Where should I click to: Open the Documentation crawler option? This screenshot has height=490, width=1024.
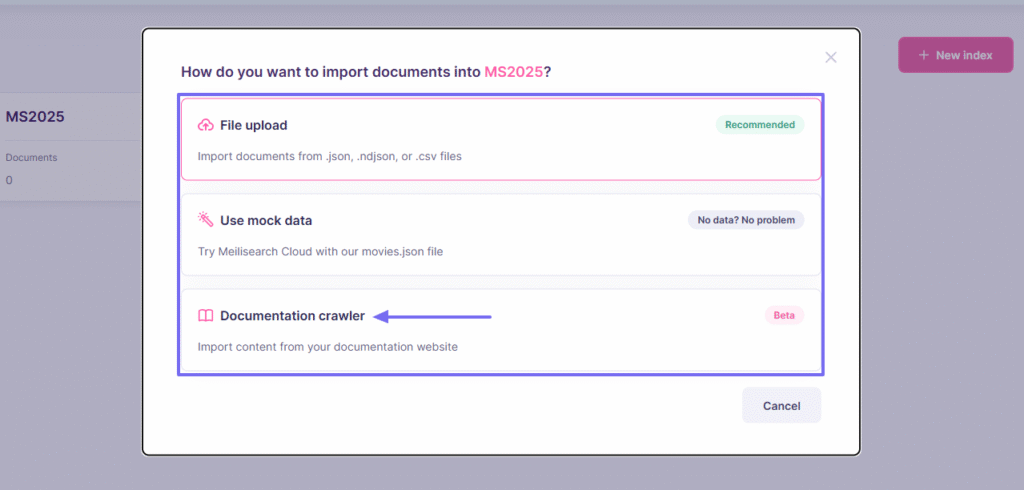tap(501, 330)
